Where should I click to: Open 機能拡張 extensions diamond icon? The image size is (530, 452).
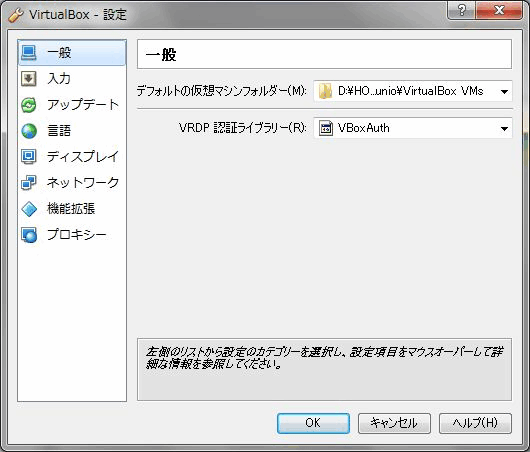pos(29,209)
